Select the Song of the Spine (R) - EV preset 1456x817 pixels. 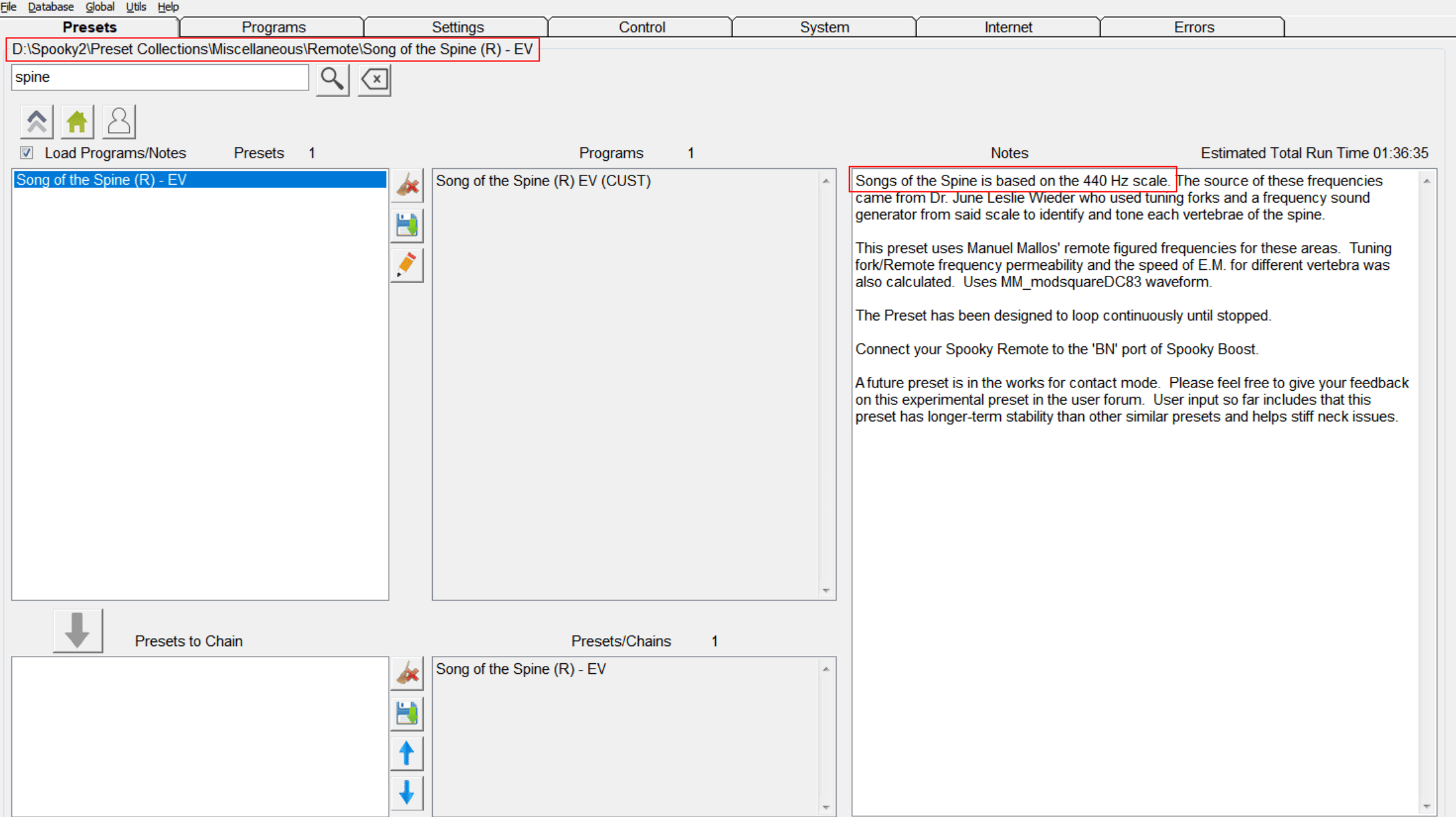(x=200, y=180)
